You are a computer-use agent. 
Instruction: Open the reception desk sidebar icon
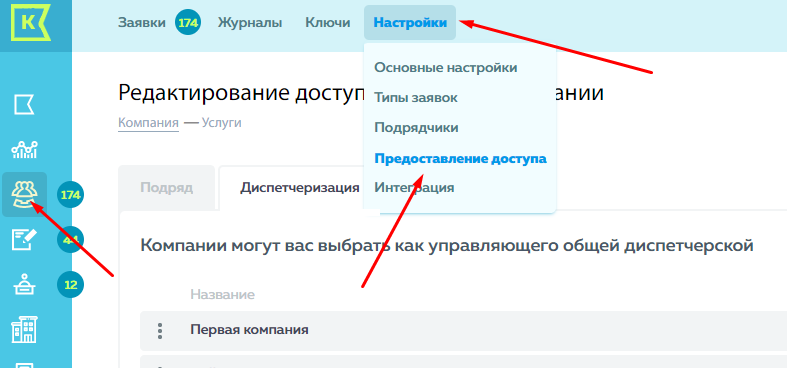point(24,285)
